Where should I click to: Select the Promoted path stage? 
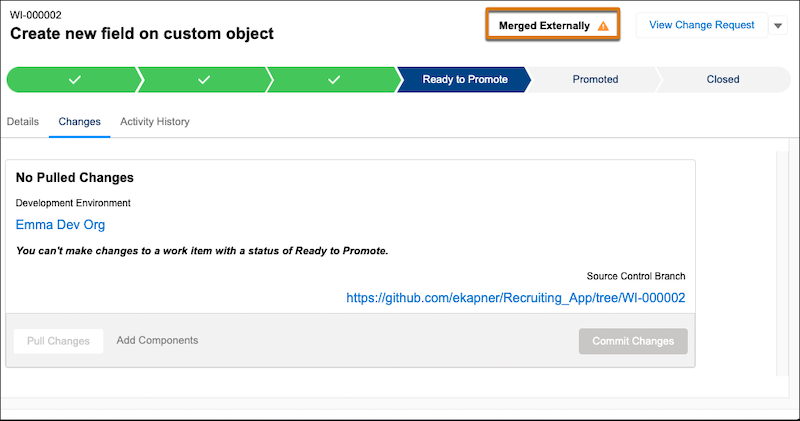595,80
